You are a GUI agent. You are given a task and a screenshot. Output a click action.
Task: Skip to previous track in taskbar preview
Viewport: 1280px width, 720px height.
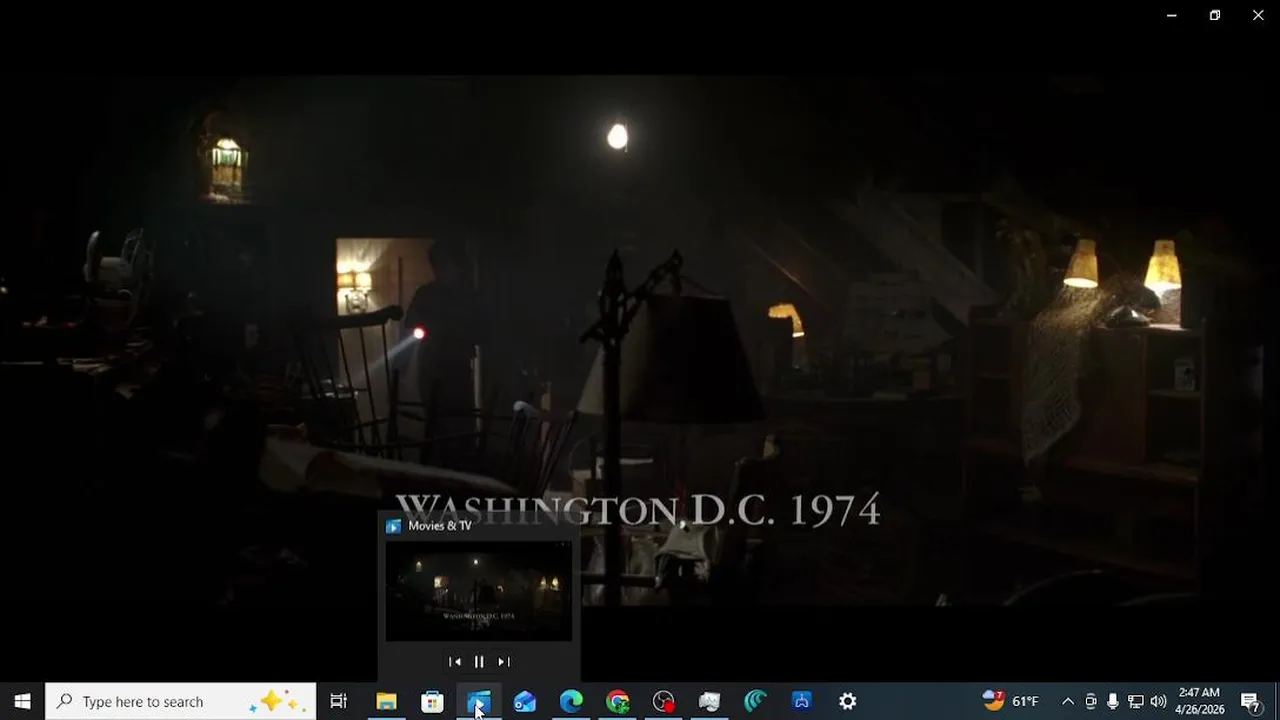click(x=455, y=662)
